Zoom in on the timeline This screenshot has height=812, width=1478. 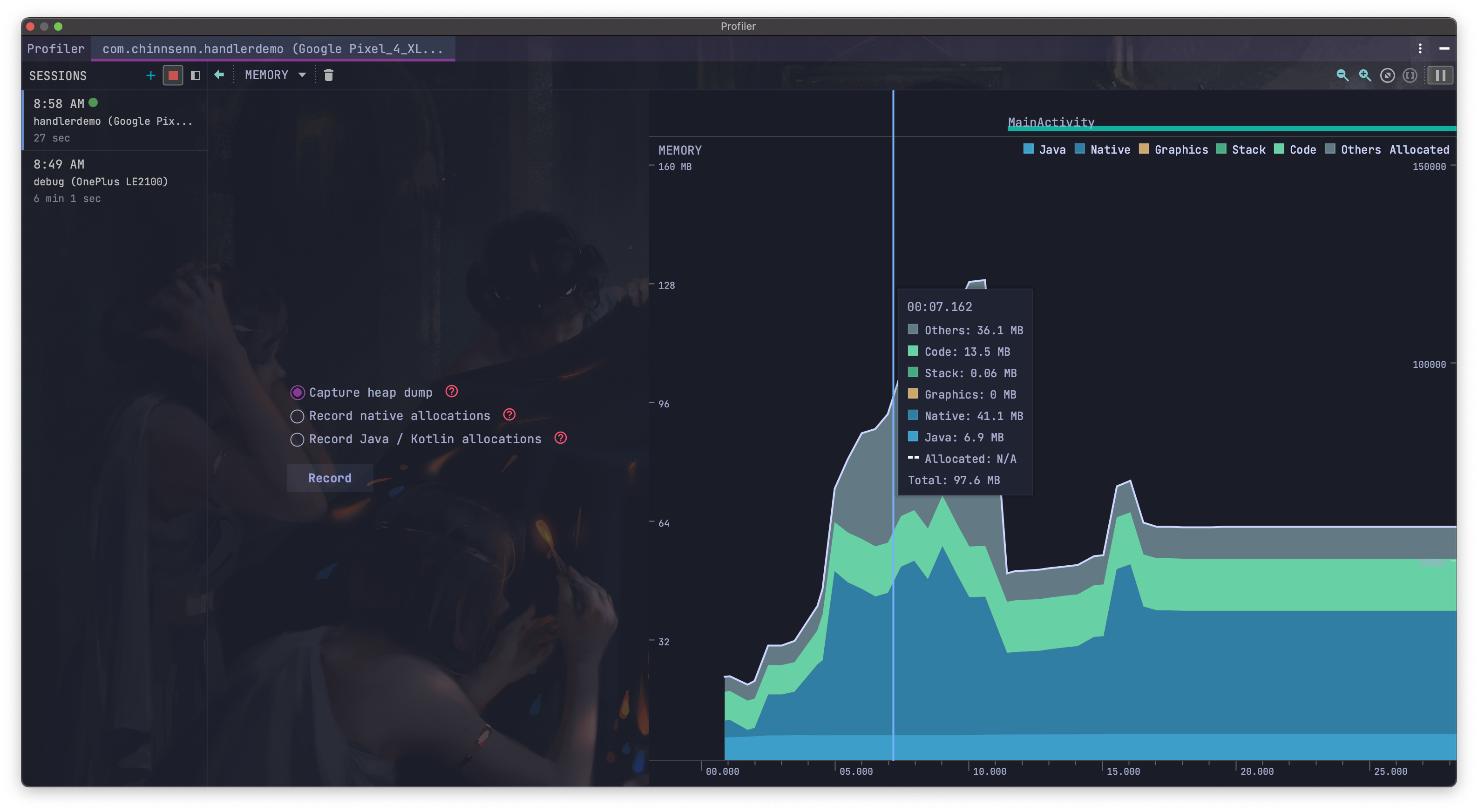[1364, 75]
